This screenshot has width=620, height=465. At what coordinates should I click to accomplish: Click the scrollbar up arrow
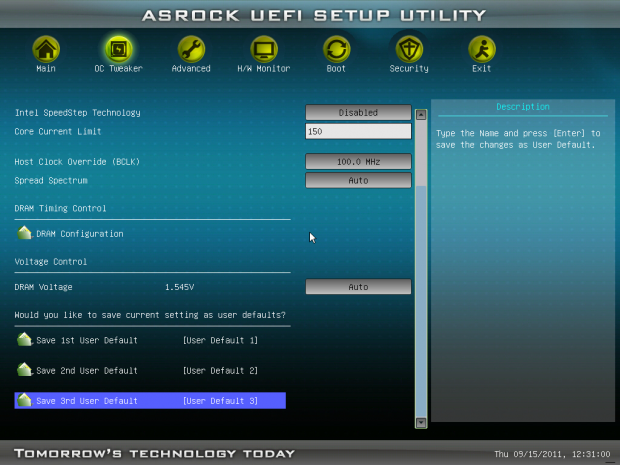pos(421,115)
